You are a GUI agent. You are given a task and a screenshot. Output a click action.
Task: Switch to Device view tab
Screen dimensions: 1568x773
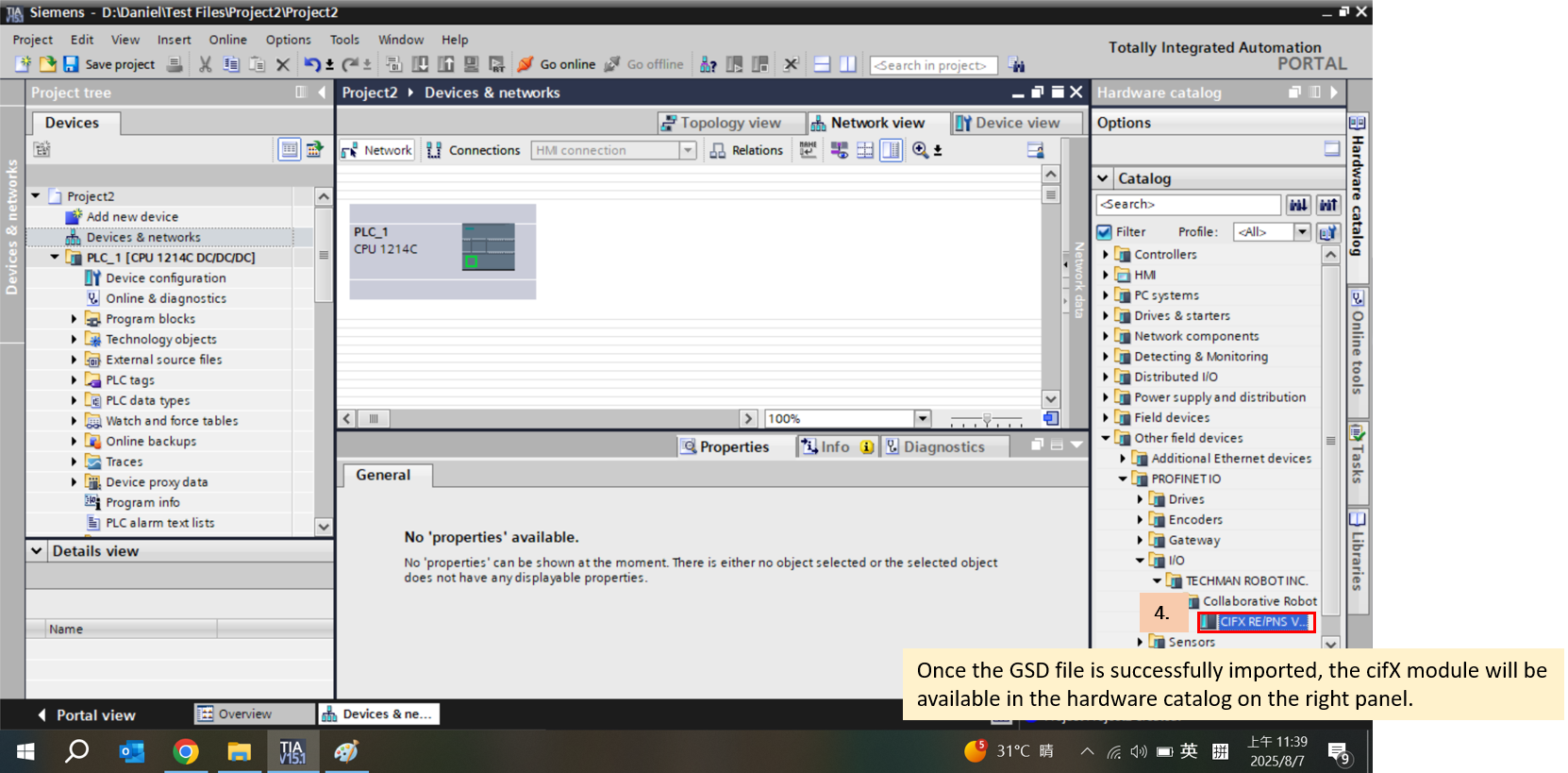click(x=1017, y=123)
